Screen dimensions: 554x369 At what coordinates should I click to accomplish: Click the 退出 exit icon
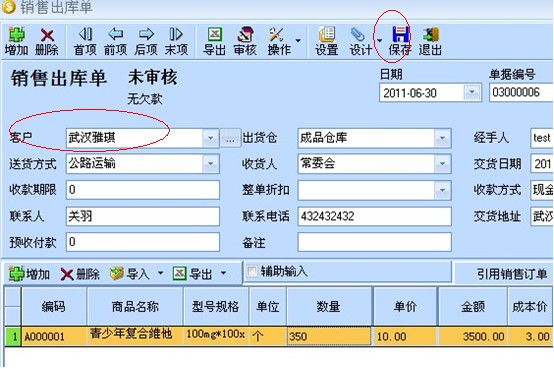[430, 41]
